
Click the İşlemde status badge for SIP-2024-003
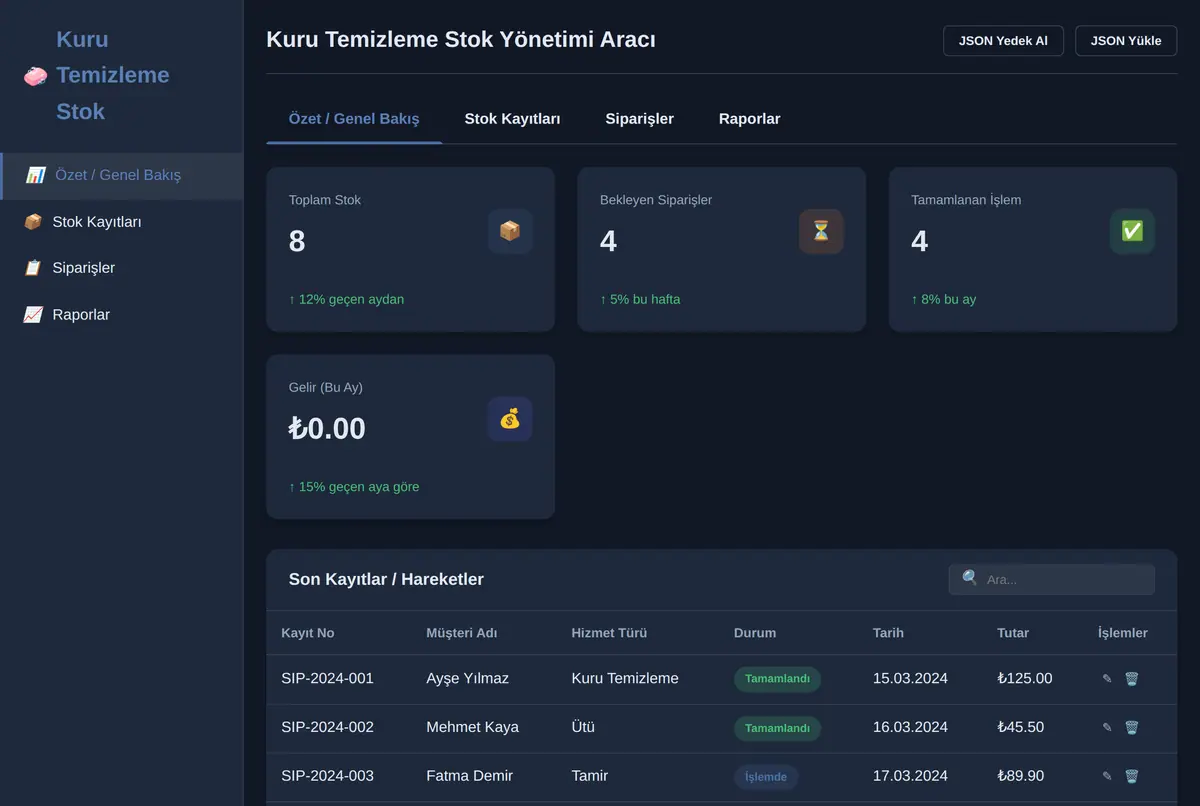point(766,777)
